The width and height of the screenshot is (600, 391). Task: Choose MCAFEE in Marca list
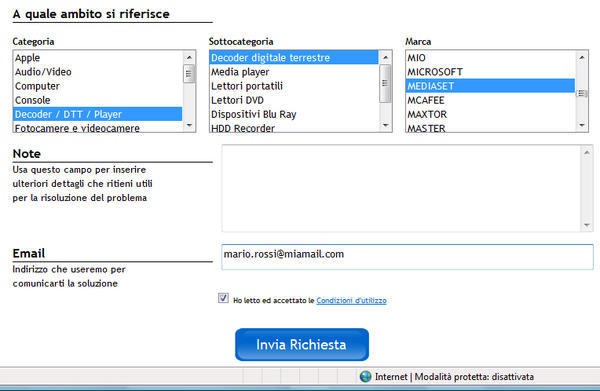coord(491,100)
